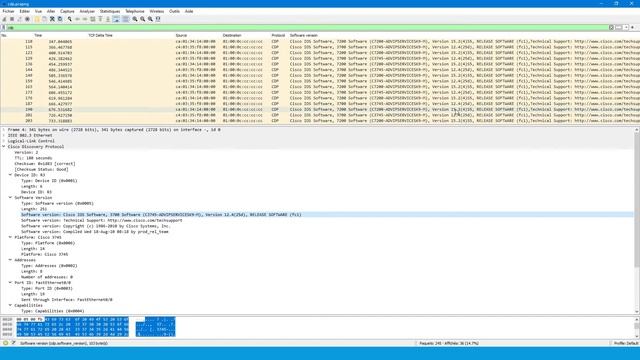Sort by the Destination column header
Viewport: 640px width, 360px height.
click(232, 36)
